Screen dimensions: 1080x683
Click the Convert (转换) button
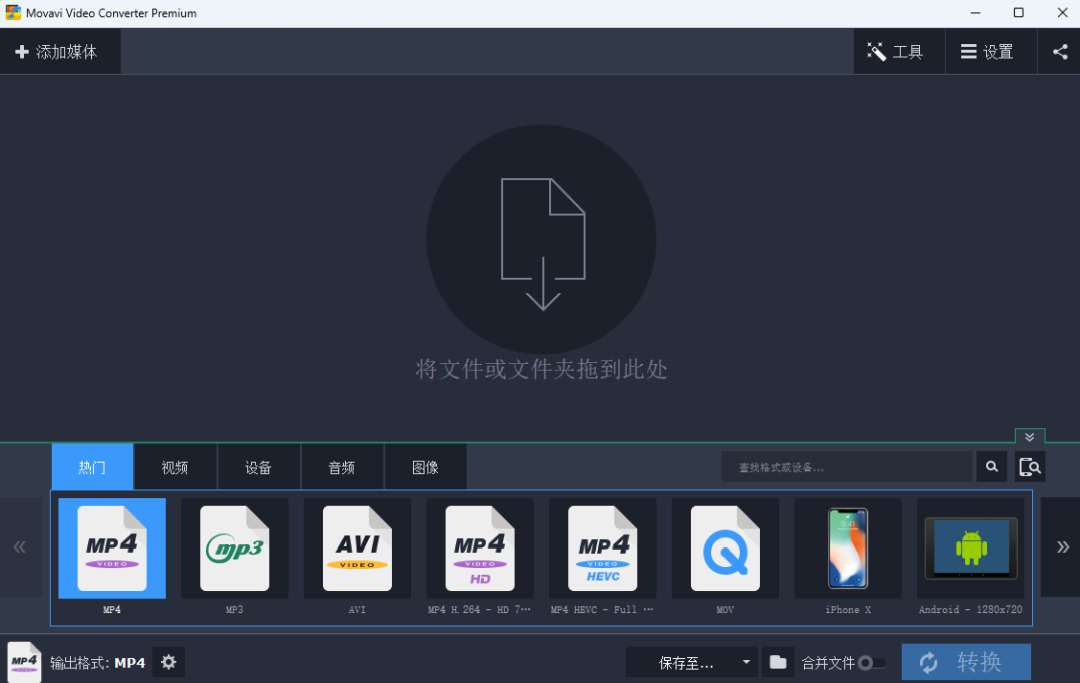[x=966, y=662]
